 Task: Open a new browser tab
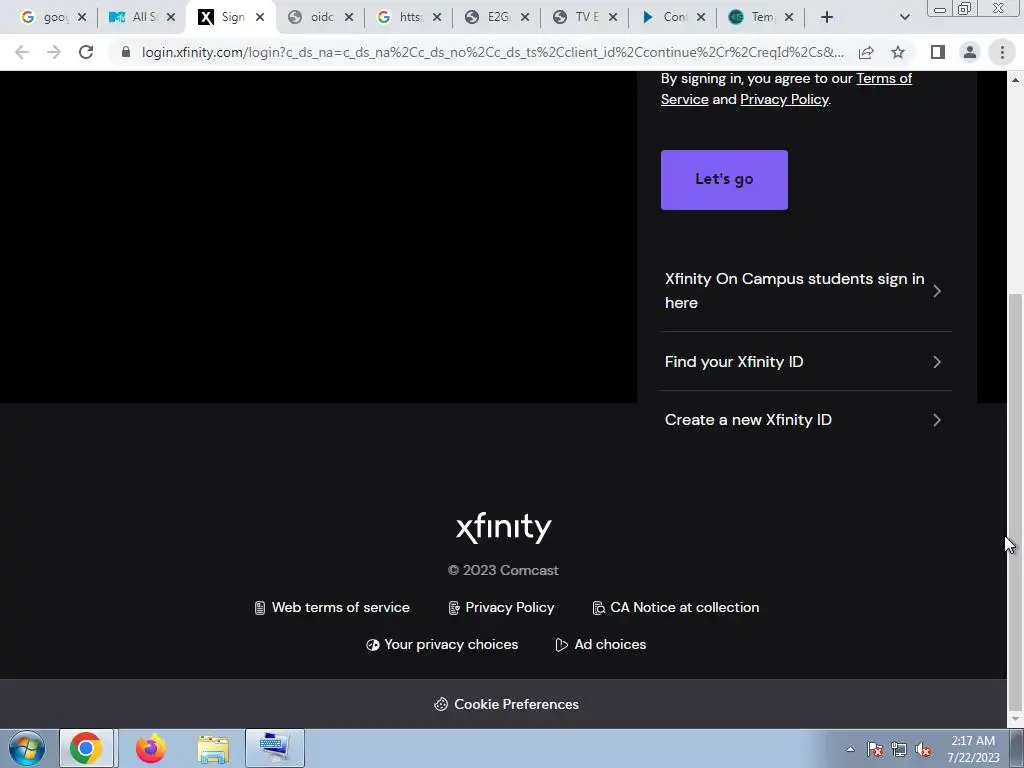click(827, 18)
